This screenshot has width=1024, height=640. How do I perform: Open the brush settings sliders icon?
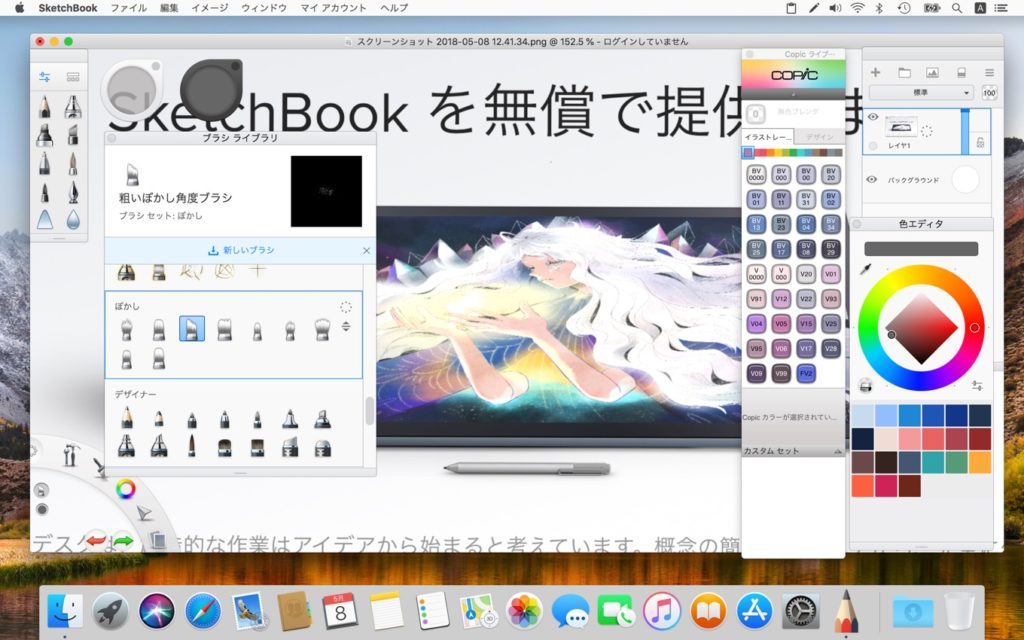click(44, 76)
